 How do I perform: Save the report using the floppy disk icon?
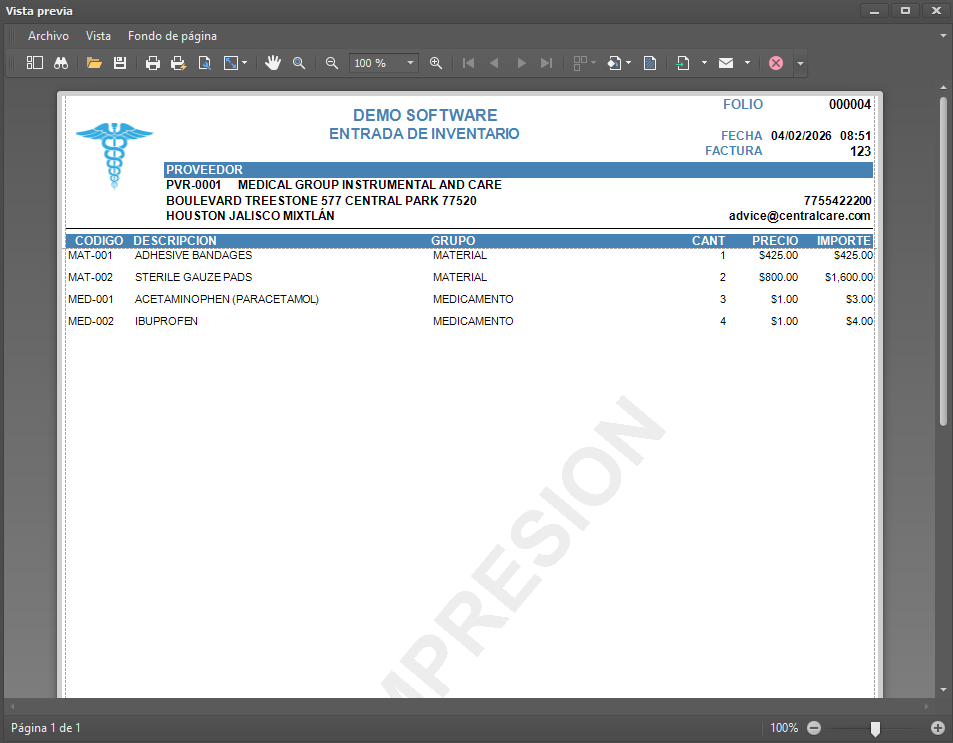point(120,63)
